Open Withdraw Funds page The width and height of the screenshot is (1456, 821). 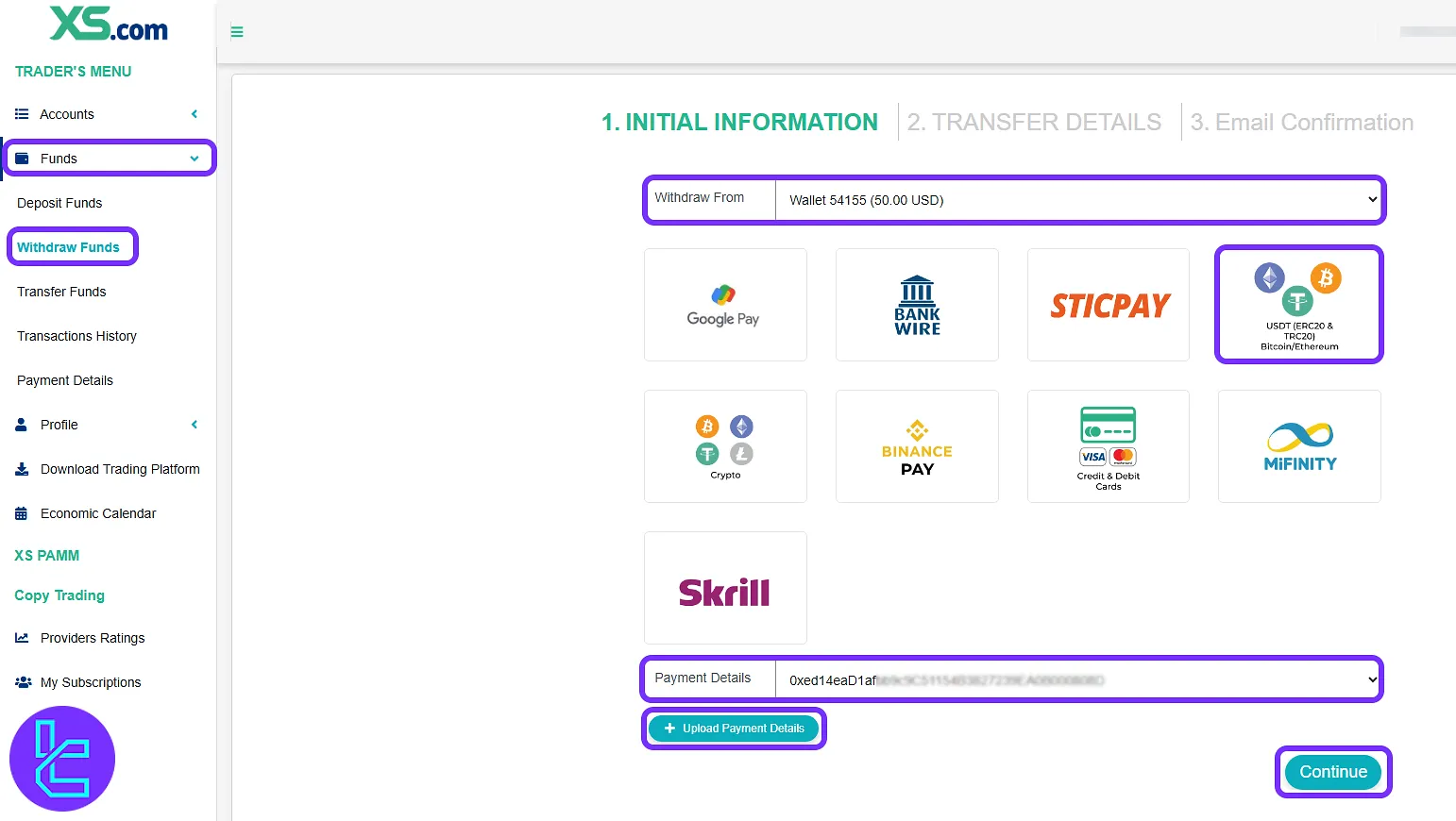pos(68,247)
